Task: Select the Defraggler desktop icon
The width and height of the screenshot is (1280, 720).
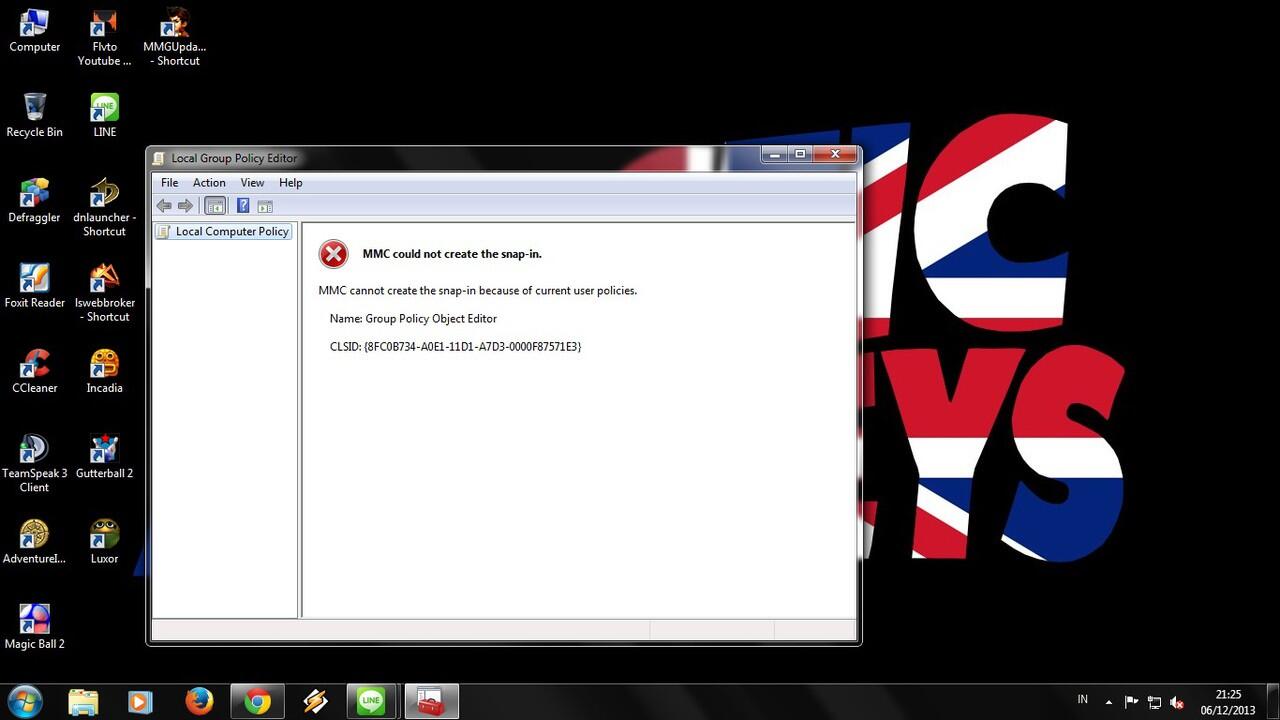Action: coord(34,200)
